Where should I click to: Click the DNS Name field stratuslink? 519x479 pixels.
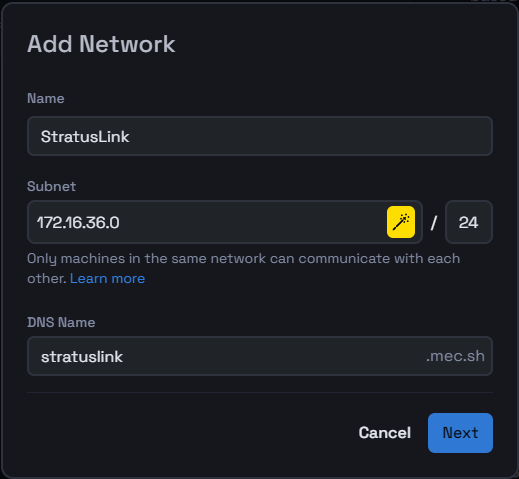[x=260, y=356]
